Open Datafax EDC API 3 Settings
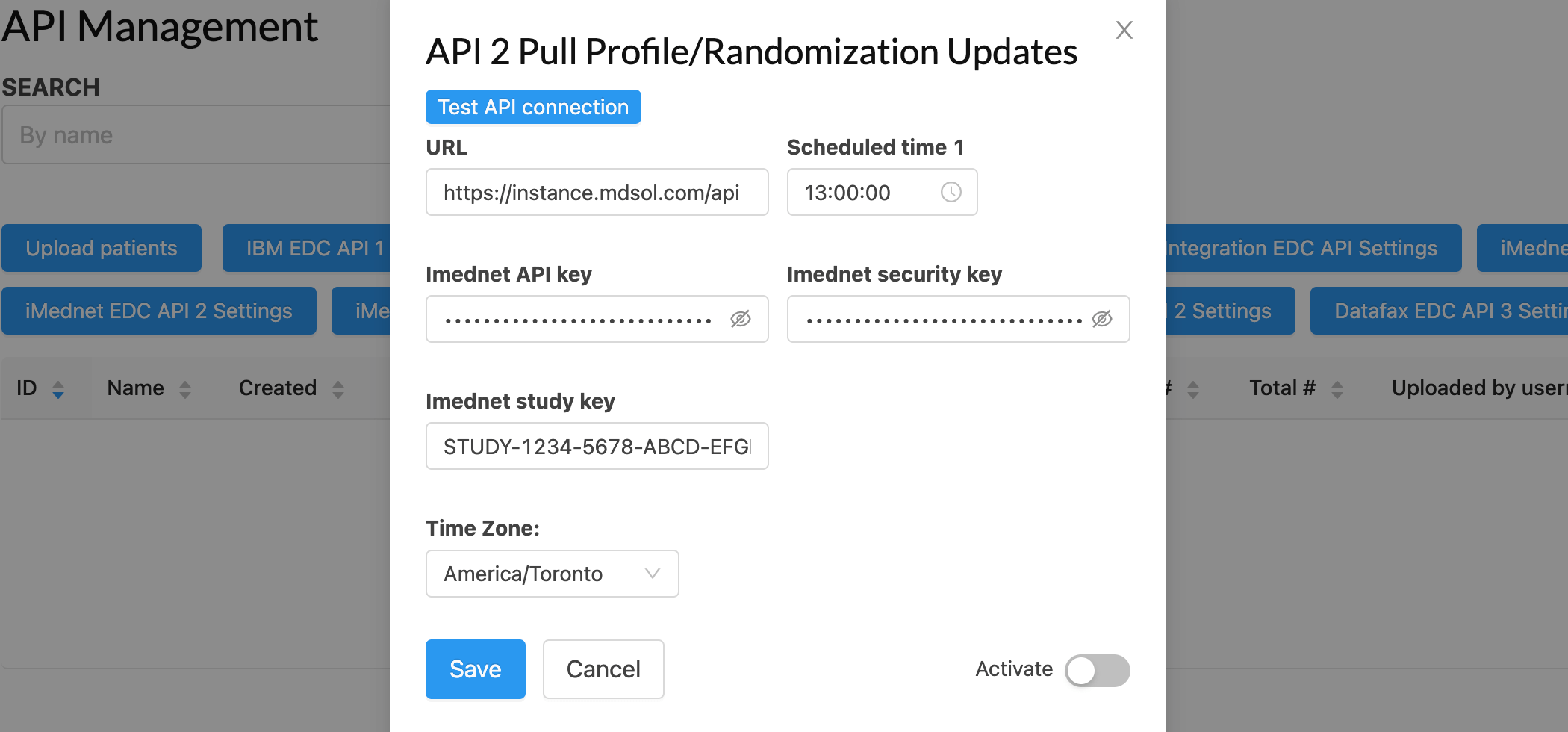 (1439, 311)
